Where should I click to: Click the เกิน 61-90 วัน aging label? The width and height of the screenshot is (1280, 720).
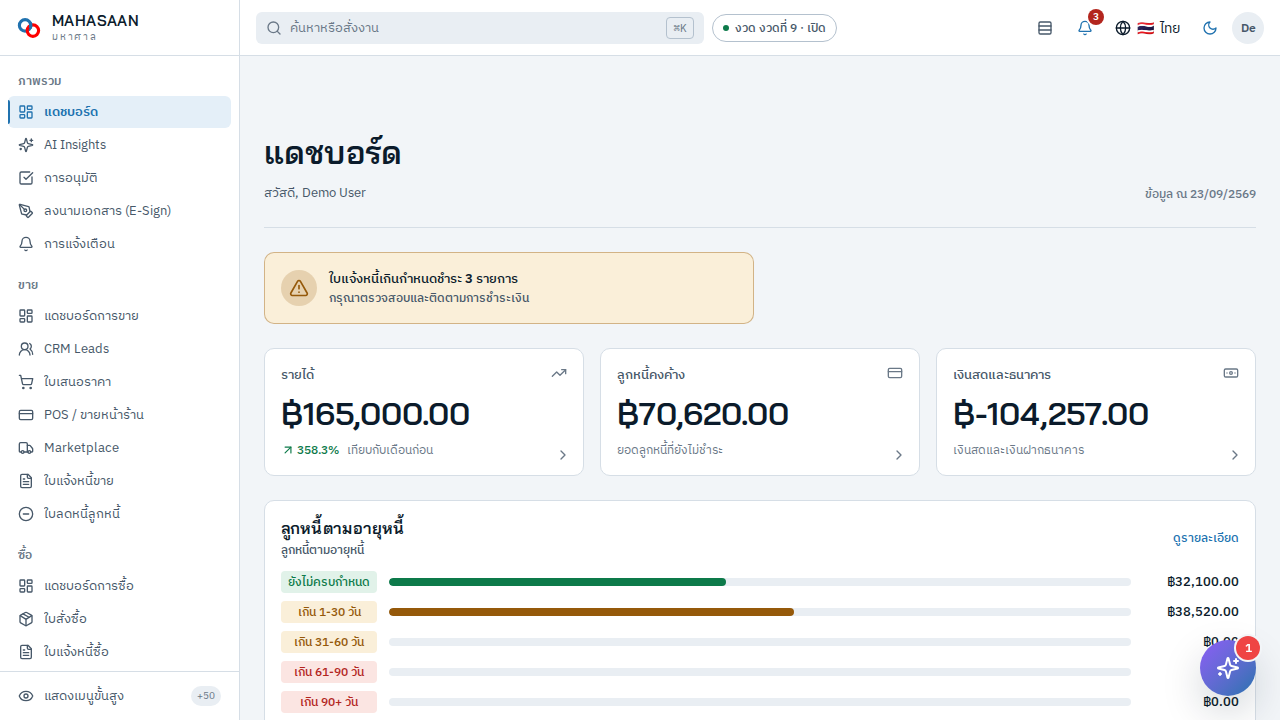point(329,672)
